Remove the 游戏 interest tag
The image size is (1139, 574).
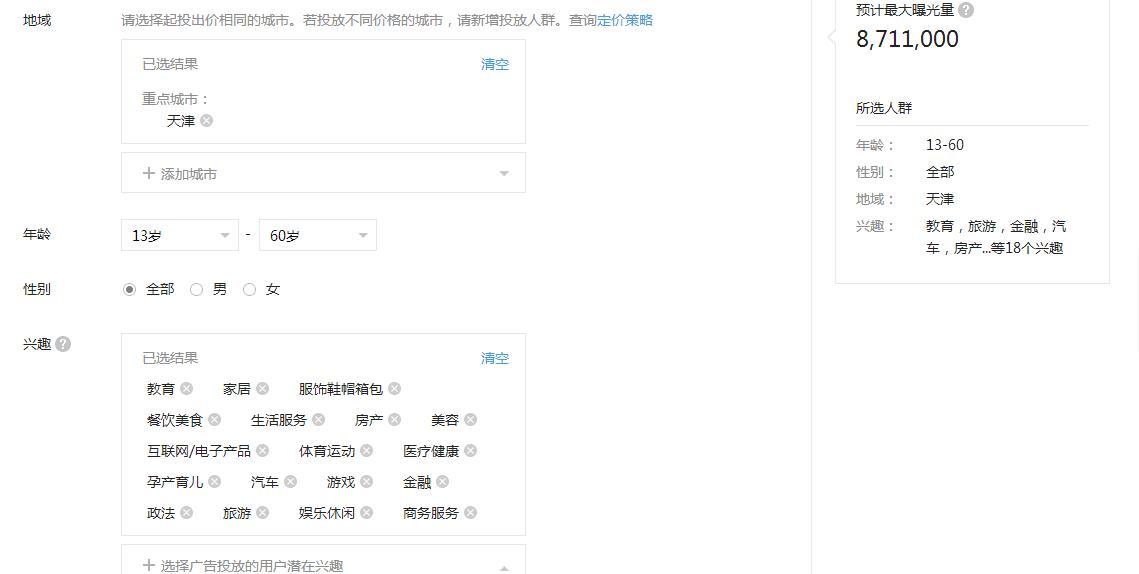point(366,482)
